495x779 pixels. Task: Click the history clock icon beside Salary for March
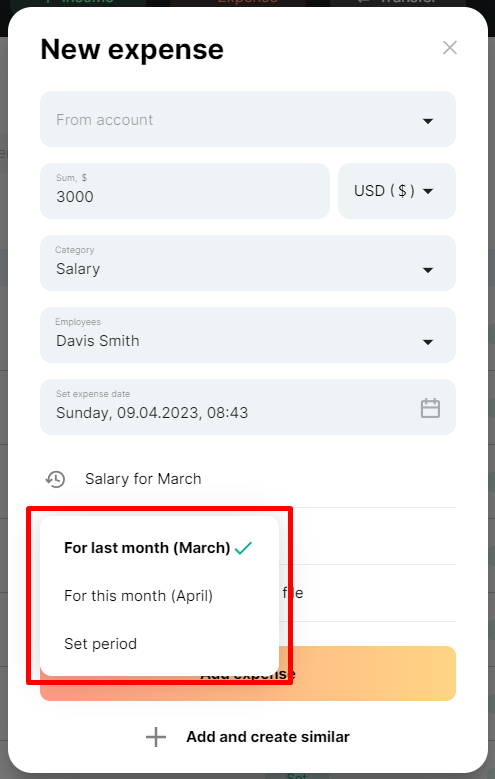click(x=55, y=479)
